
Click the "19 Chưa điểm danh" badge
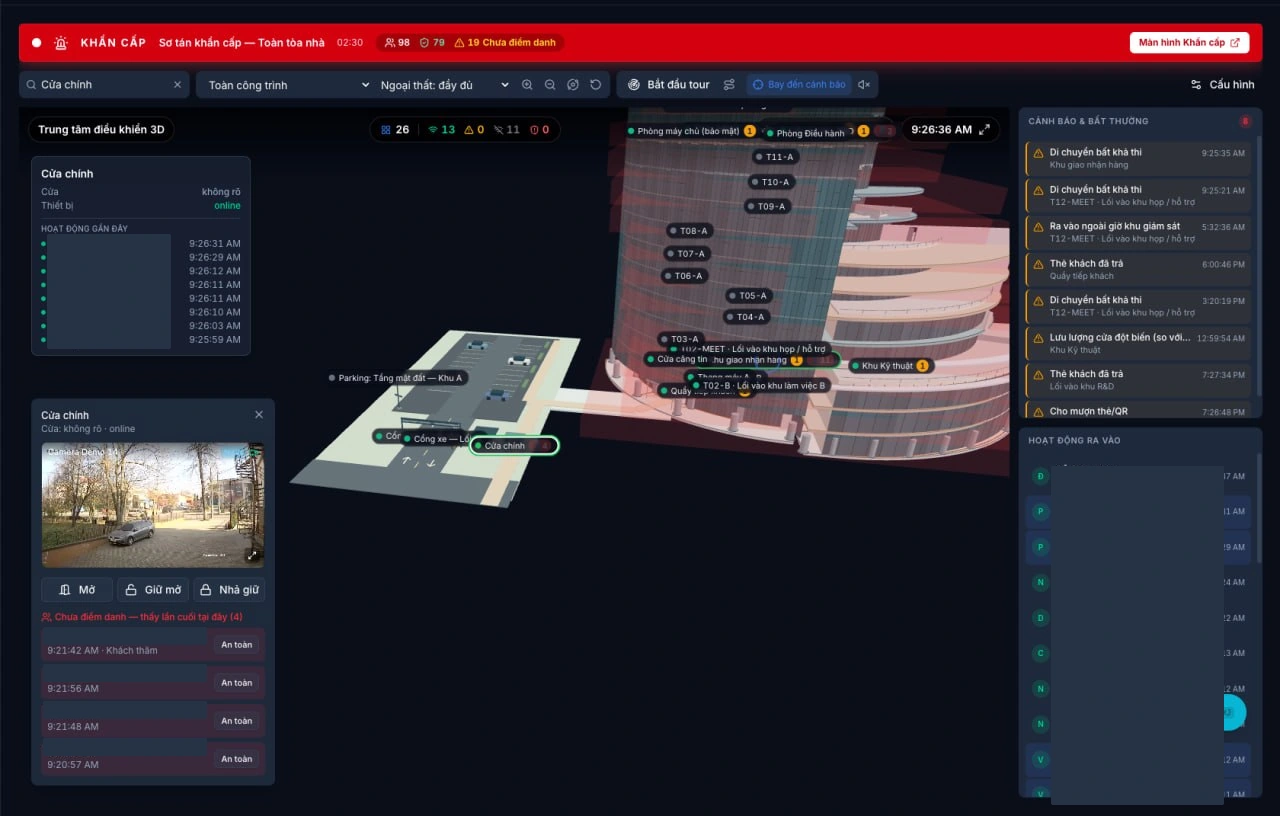507,43
